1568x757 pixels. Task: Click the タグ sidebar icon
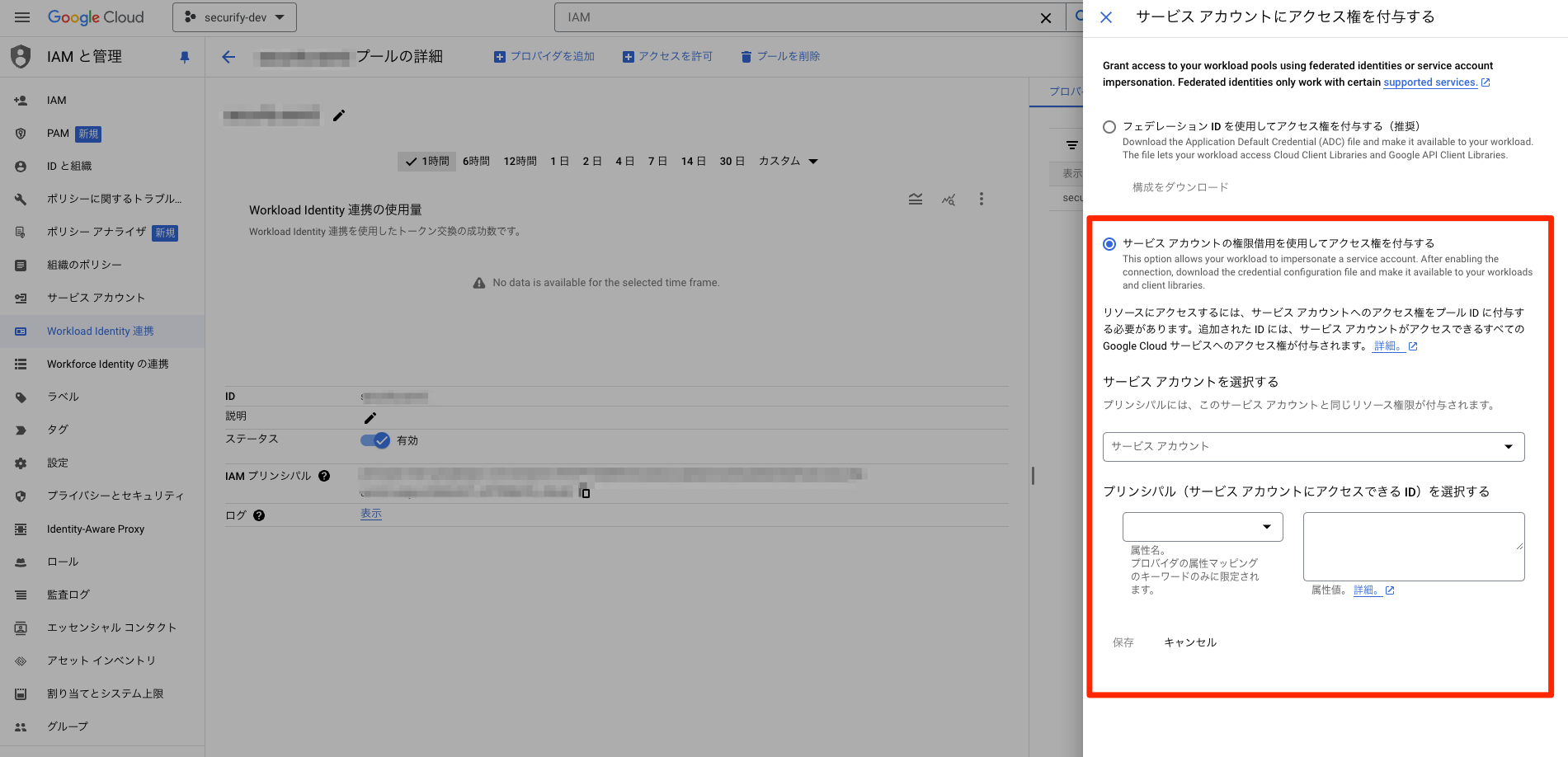(x=21, y=430)
